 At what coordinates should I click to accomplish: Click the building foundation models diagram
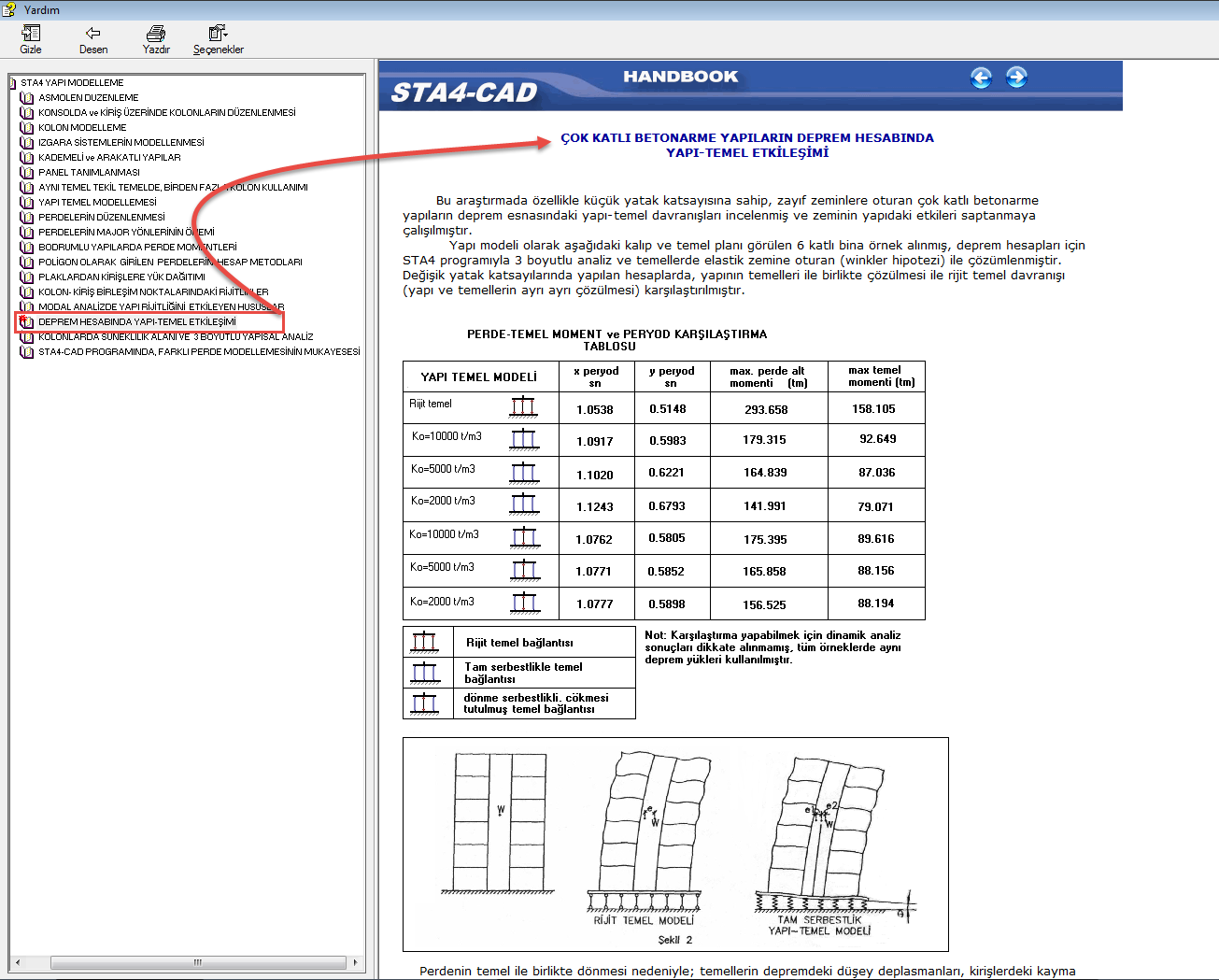point(674,844)
